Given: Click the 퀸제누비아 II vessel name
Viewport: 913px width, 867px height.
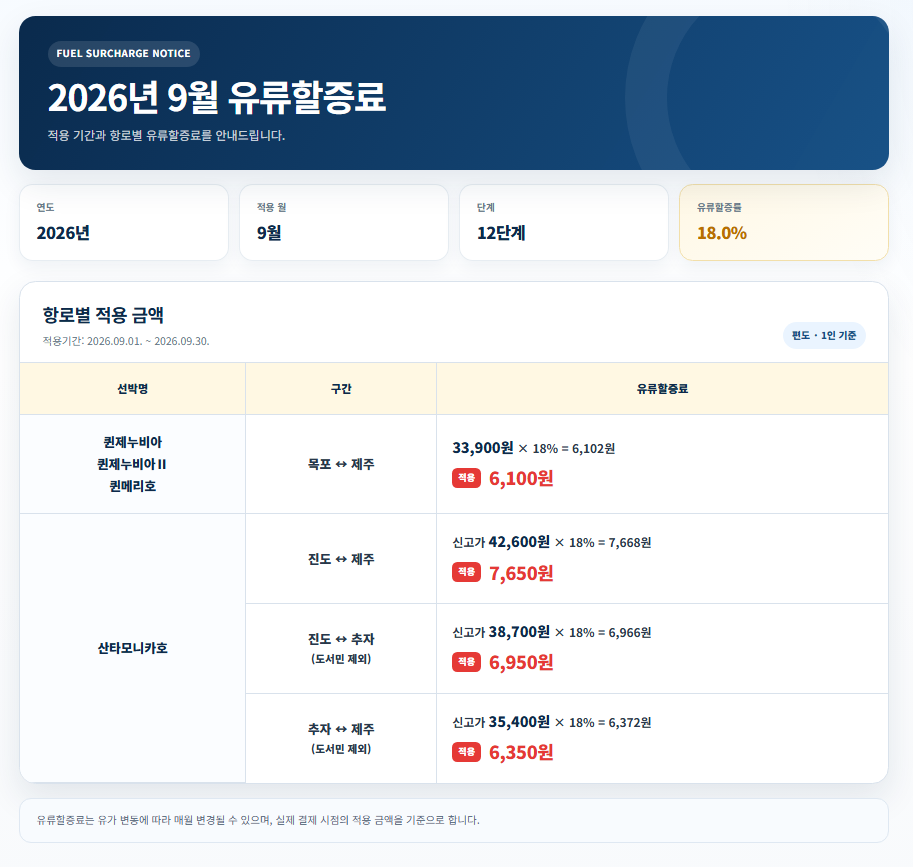Looking at the screenshot, I should [132, 464].
